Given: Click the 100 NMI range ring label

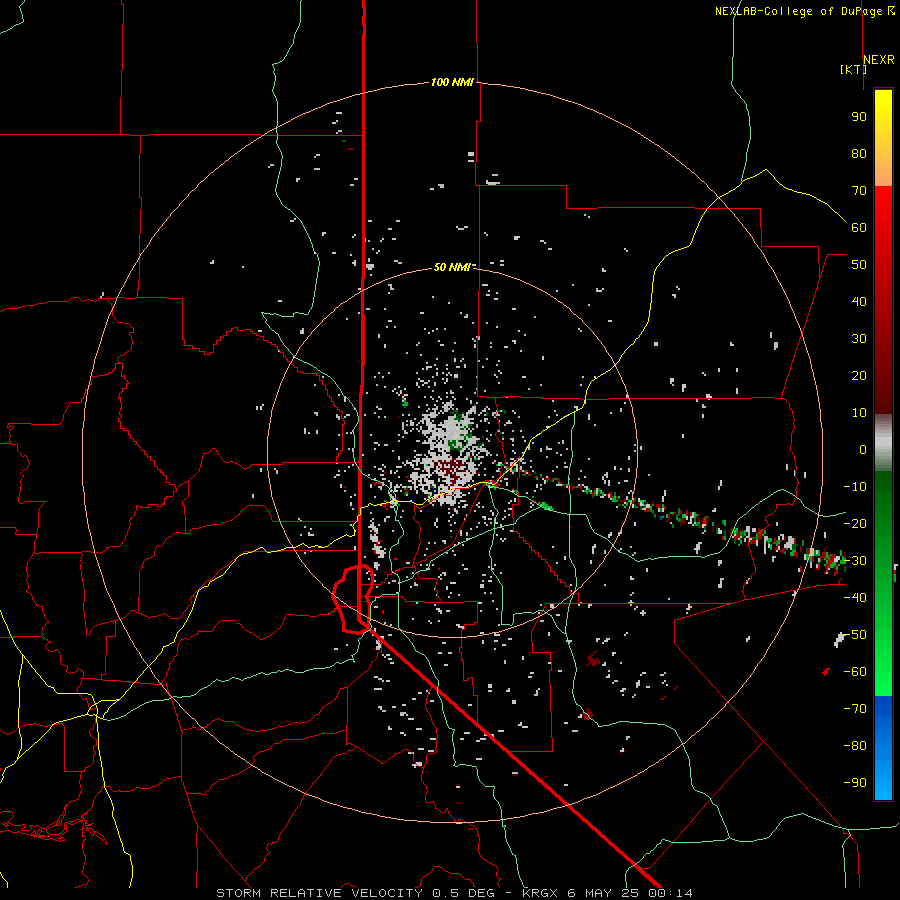Looking at the screenshot, I should pyautogui.click(x=452, y=82).
